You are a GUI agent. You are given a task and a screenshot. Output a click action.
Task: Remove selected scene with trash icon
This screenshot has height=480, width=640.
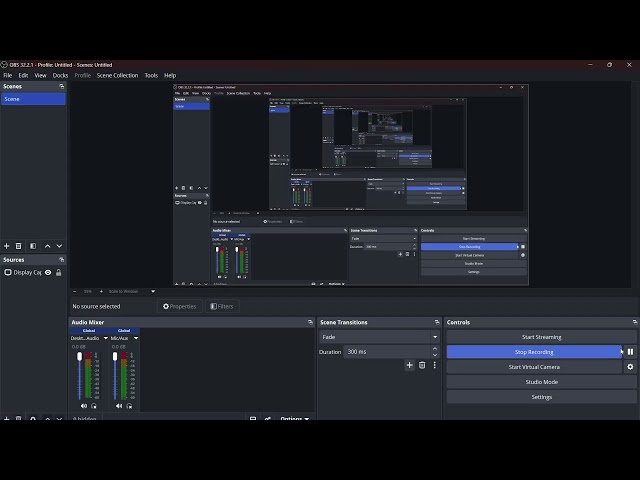coord(18,246)
